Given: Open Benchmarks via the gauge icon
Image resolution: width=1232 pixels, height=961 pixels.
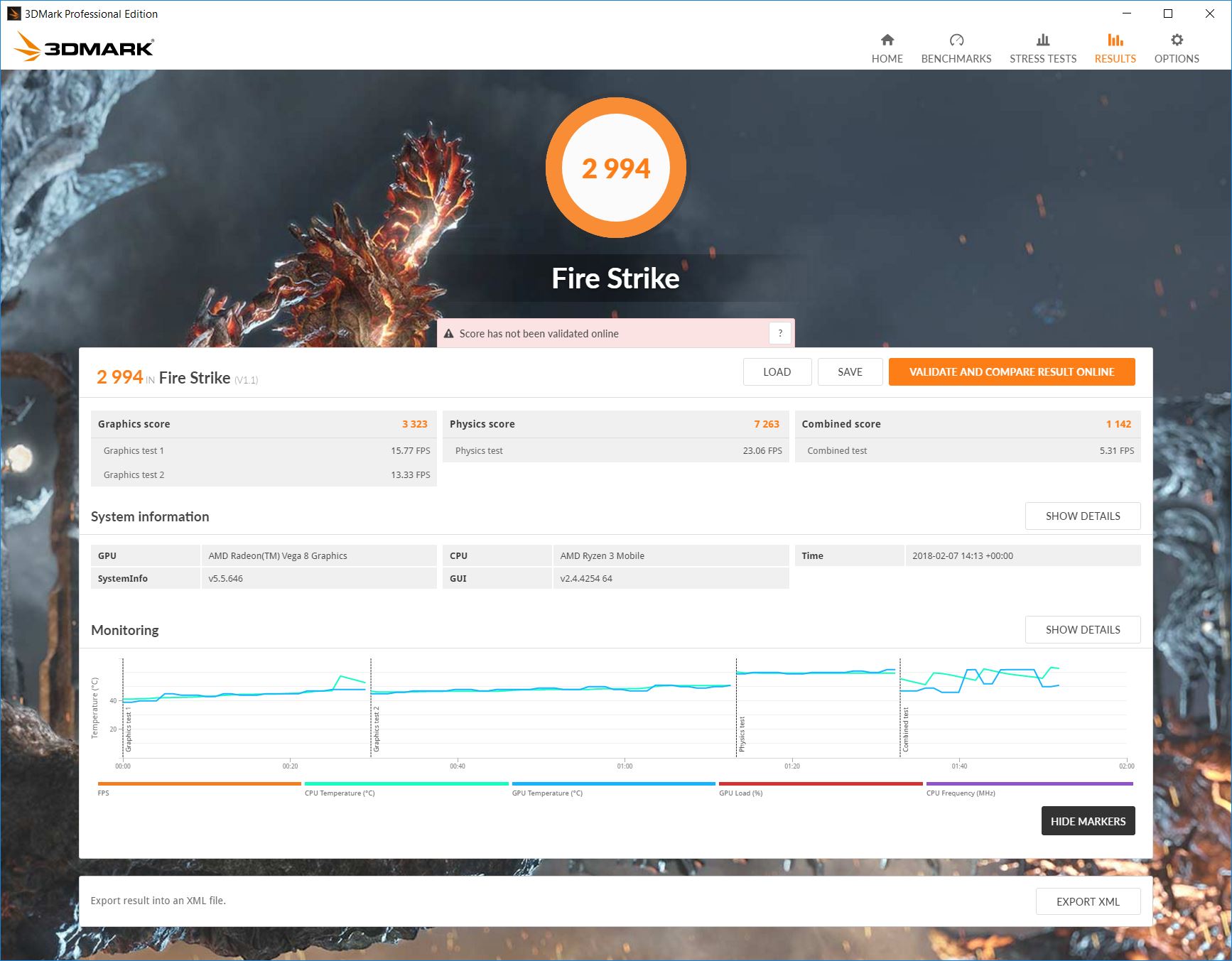Looking at the screenshot, I should [x=956, y=40].
